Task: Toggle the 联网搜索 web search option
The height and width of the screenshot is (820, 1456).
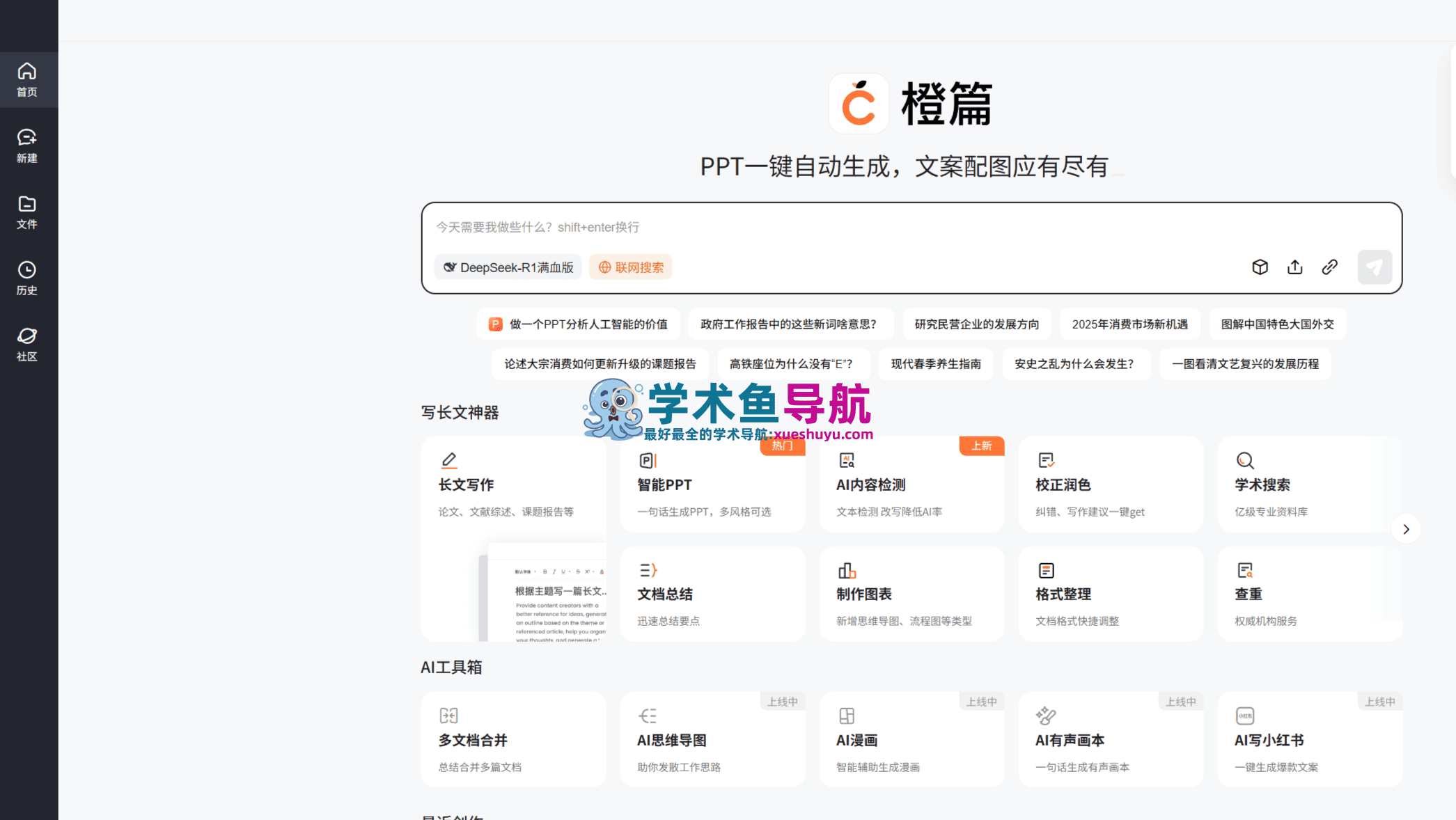Action: tap(631, 267)
